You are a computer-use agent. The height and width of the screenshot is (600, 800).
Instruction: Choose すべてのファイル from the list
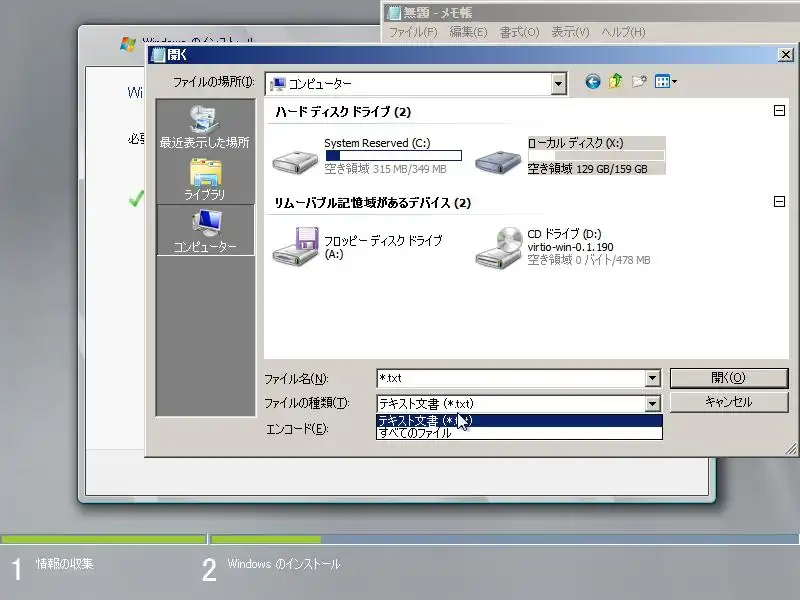tap(519, 433)
